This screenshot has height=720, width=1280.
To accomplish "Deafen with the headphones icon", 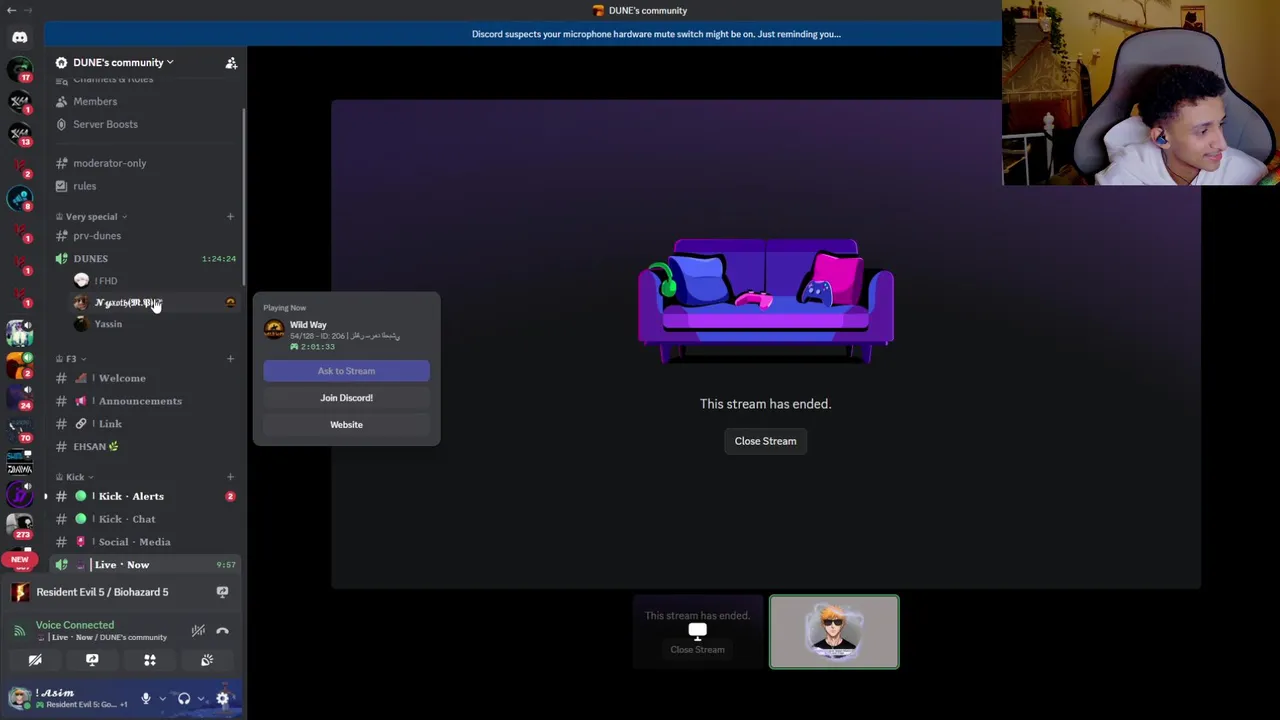I will [184, 699].
